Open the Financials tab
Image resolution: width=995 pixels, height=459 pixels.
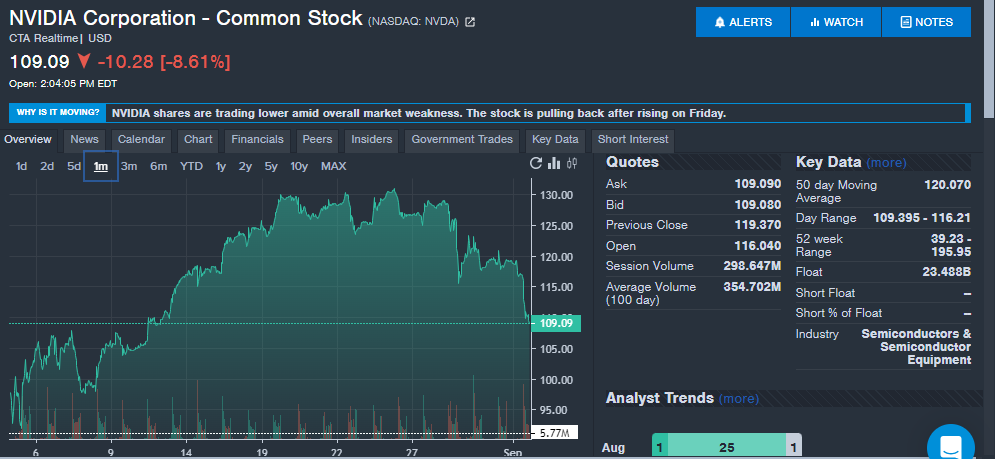click(x=257, y=140)
